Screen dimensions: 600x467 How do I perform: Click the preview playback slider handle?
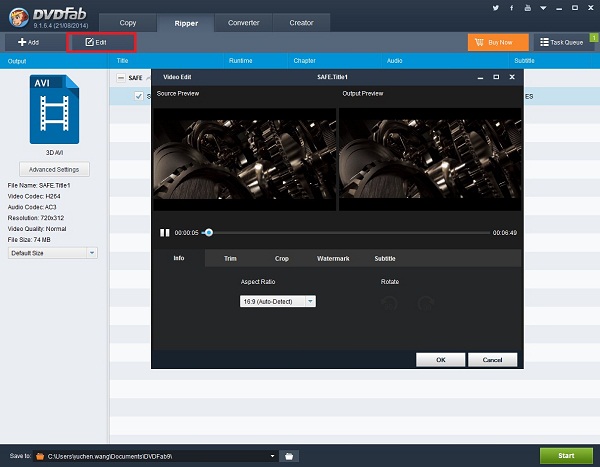coord(209,232)
